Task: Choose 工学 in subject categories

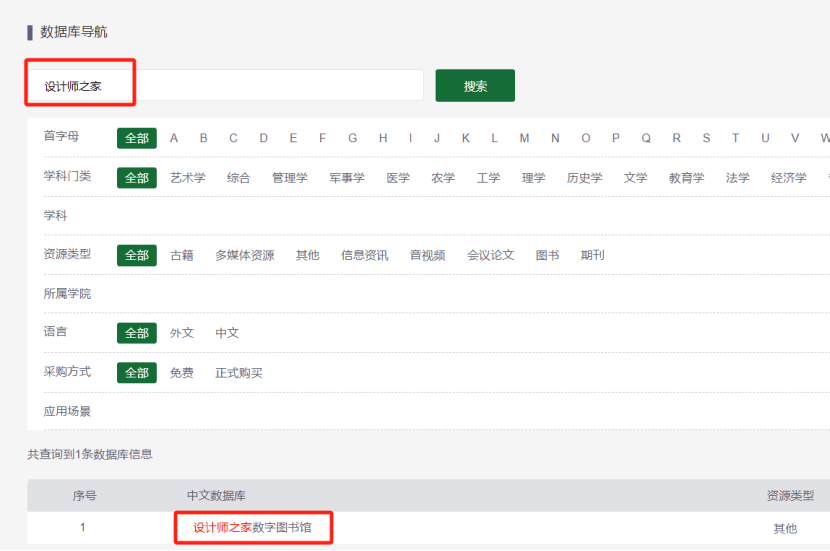Action: [x=488, y=178]
